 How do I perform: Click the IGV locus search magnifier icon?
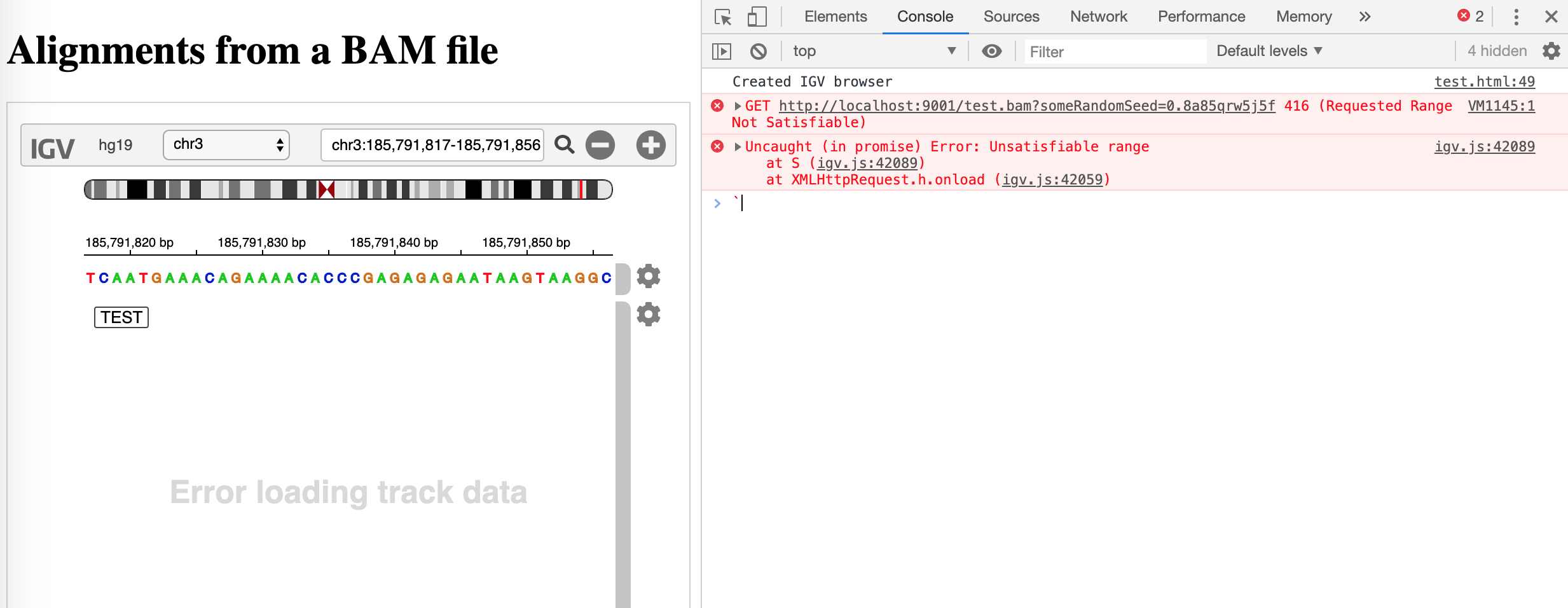(564, 145)
